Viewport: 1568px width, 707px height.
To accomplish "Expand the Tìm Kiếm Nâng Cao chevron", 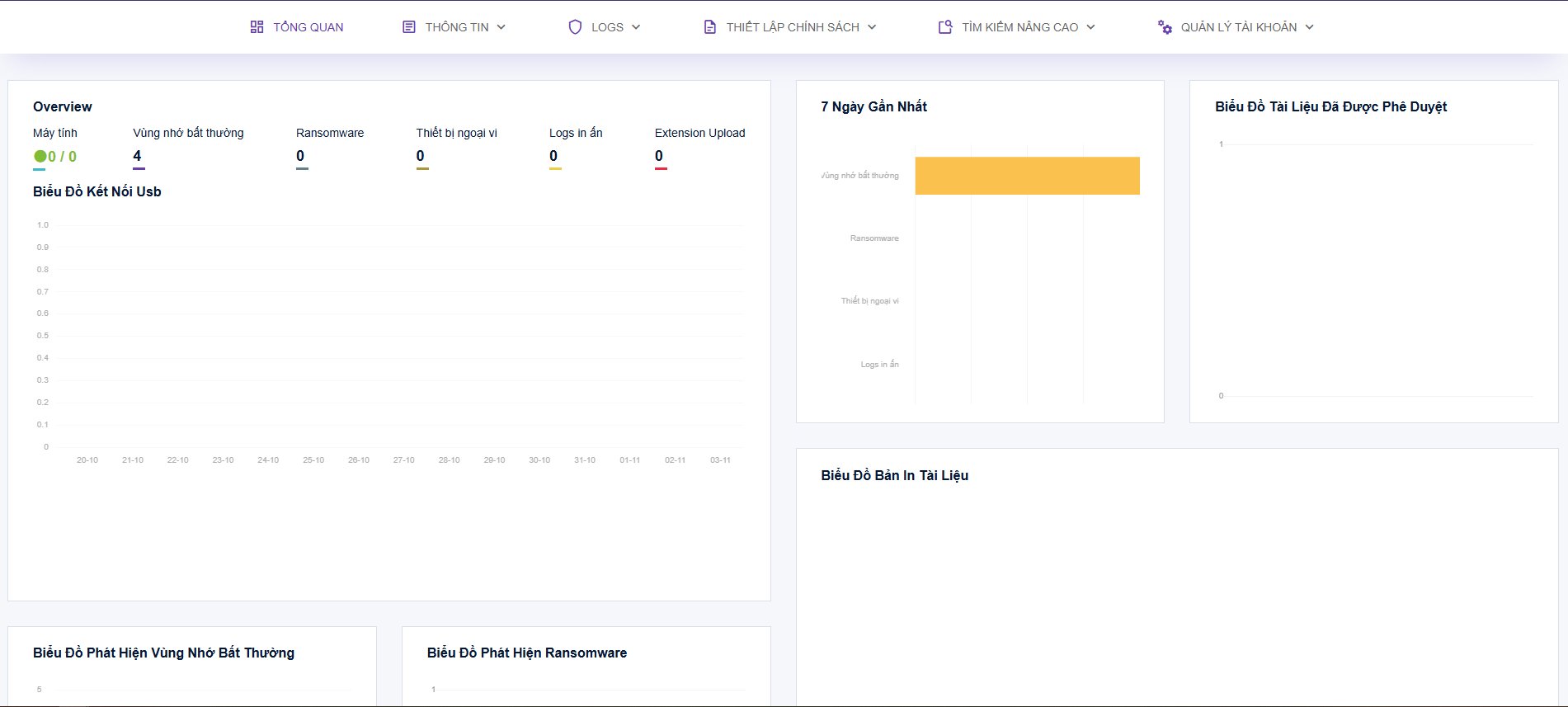I will pos(1090,27).
